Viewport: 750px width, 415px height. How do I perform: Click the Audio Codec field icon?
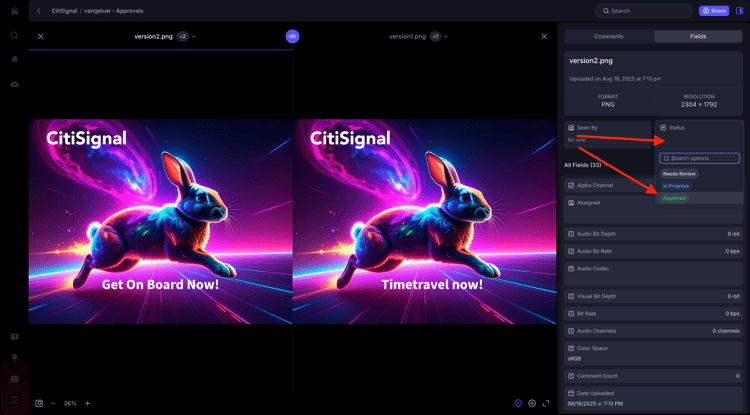(x=571, y=269)
